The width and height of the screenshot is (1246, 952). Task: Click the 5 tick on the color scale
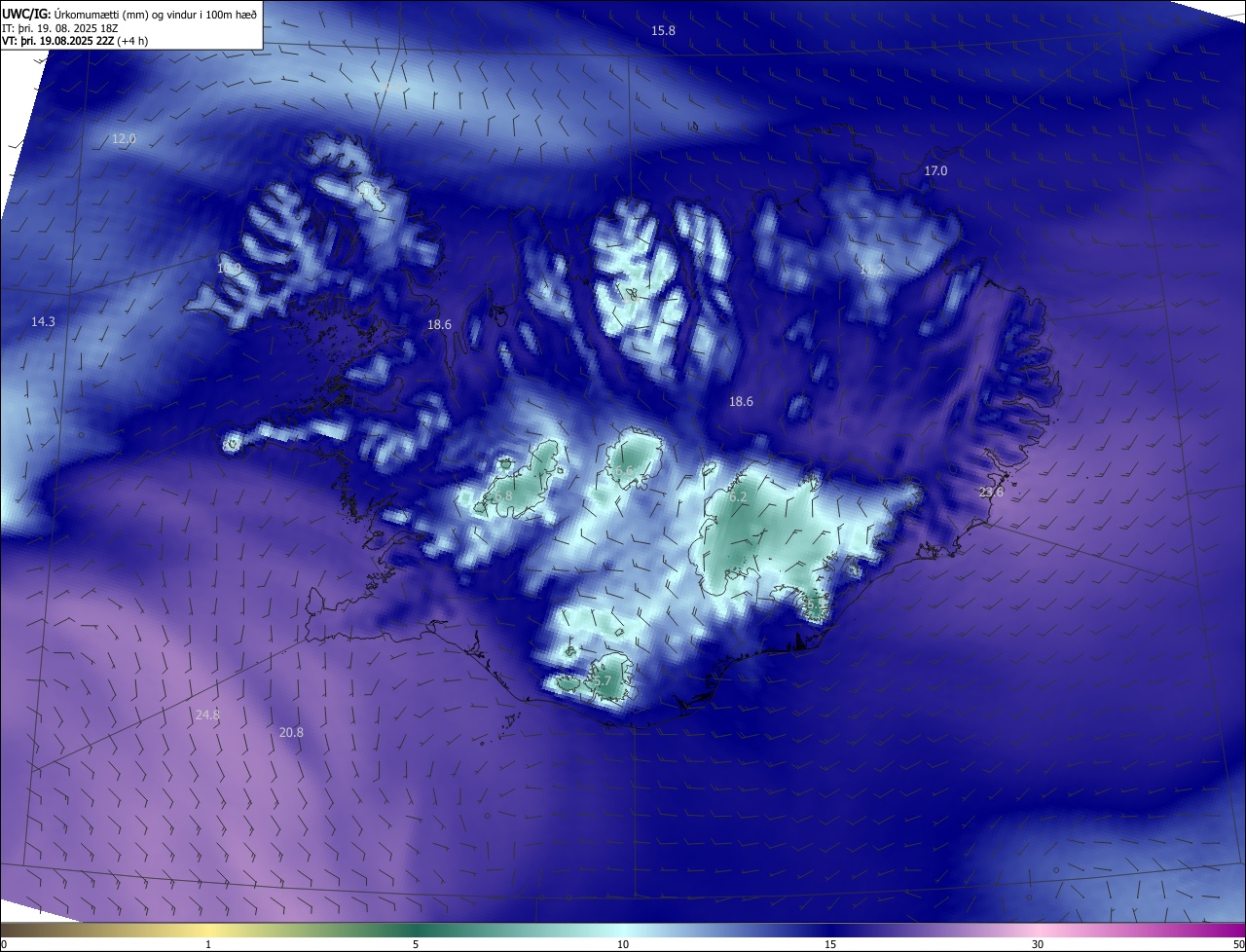pos(416,944)
